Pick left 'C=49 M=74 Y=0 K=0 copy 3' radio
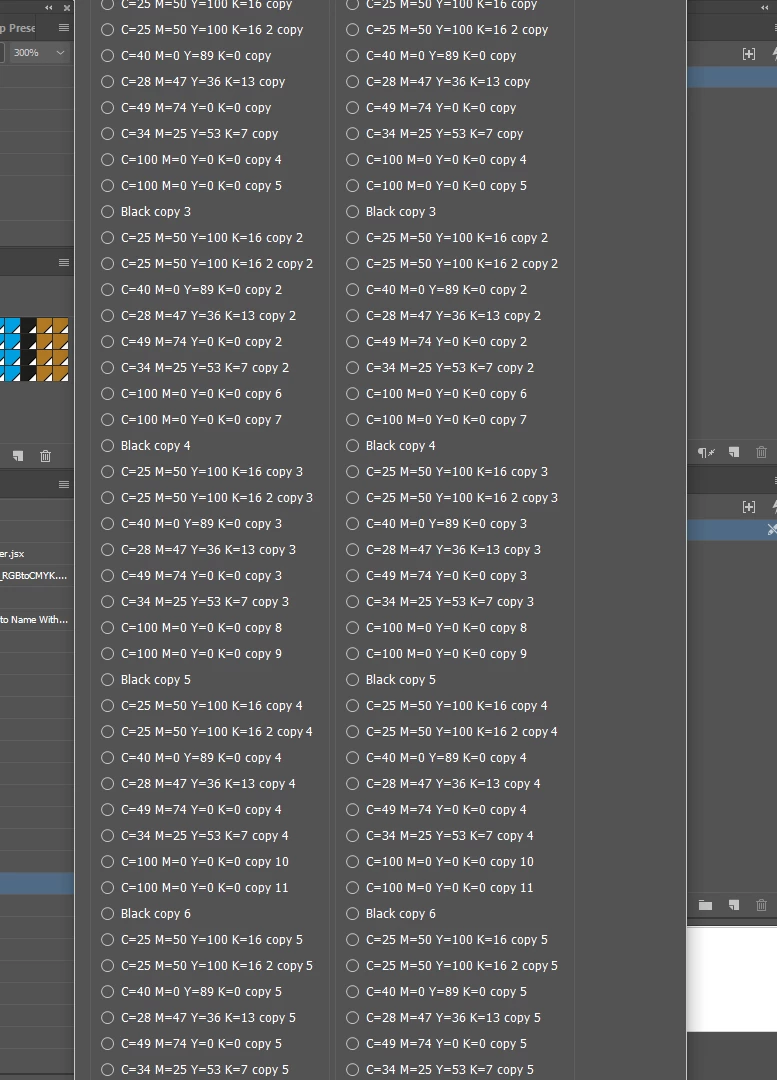The width and height of the screenshot is (777, 1080). 107,576
